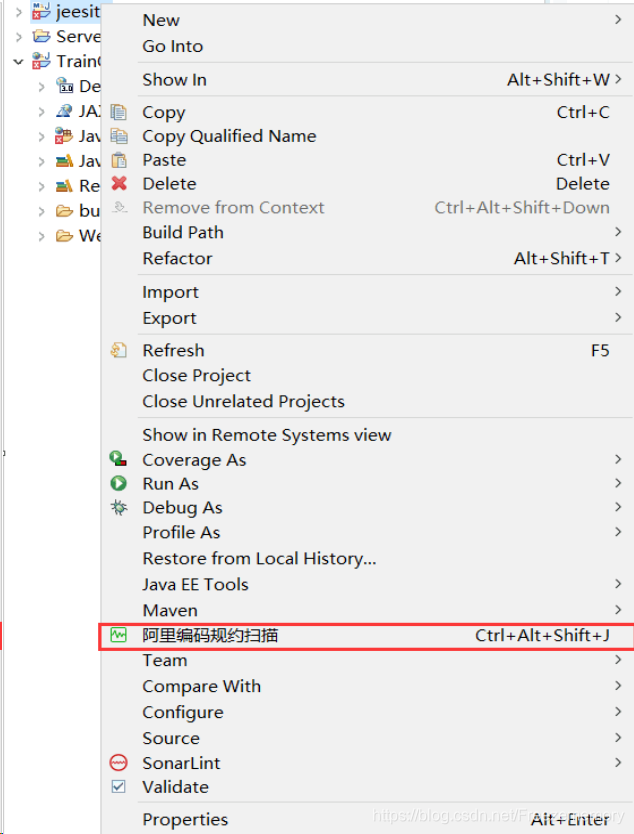Open the Refactor submenu
This screenshot has width=634, height=834.
click(x=367, y=258)
